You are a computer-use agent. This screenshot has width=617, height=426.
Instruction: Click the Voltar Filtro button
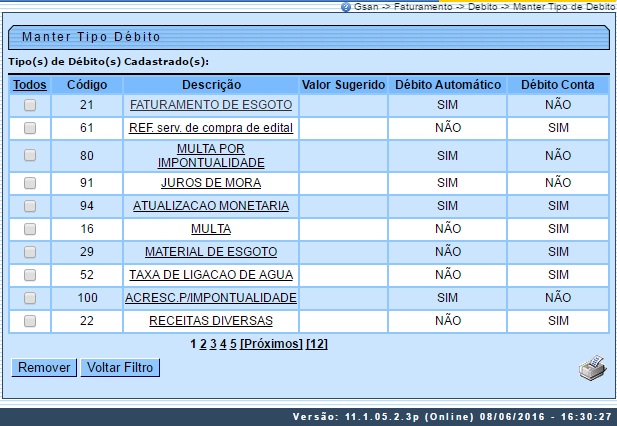coord(120,367)
